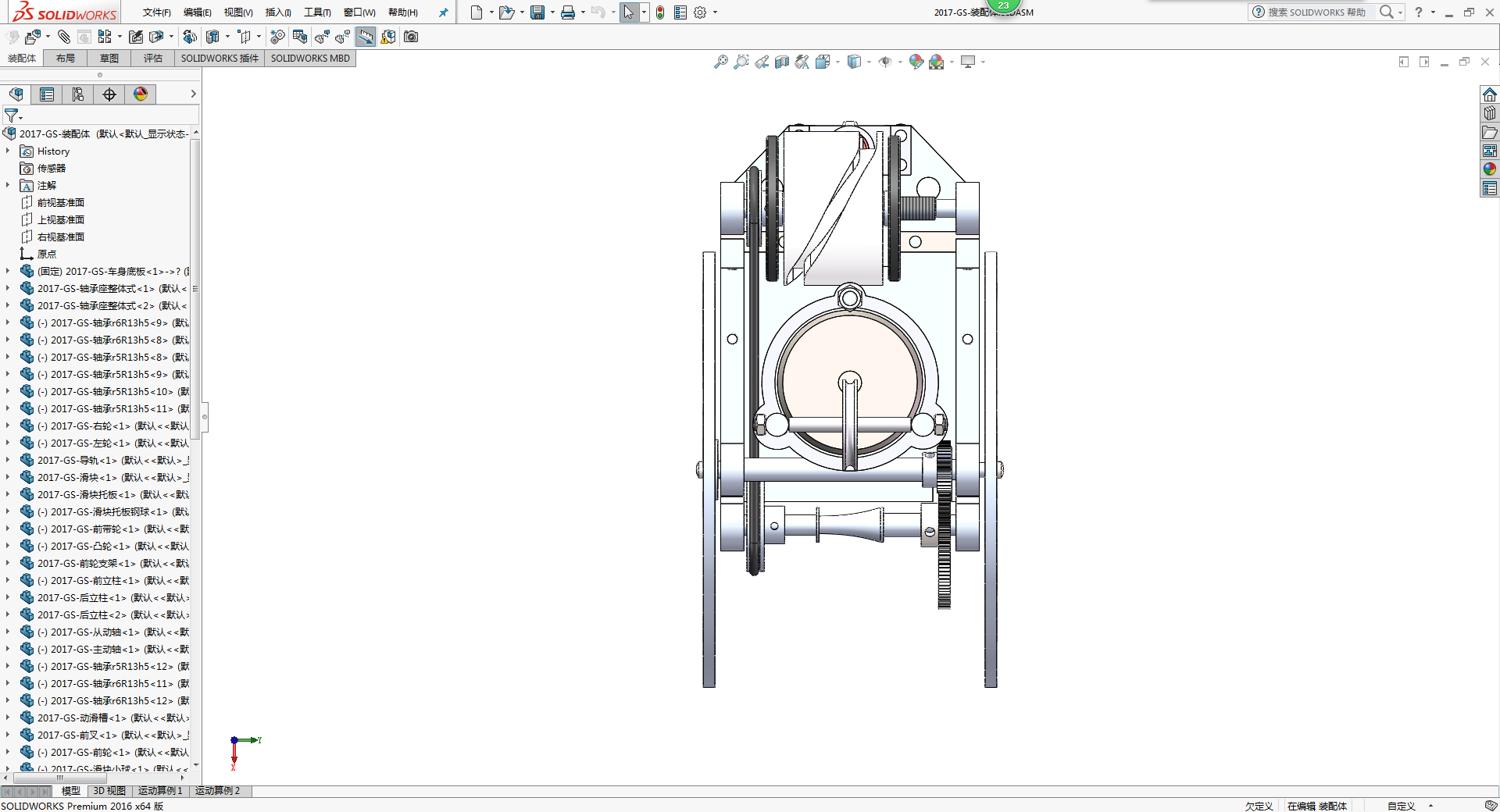Expand the History tree node
Viewport: 1500px width, 812px height.
[8, 151]
